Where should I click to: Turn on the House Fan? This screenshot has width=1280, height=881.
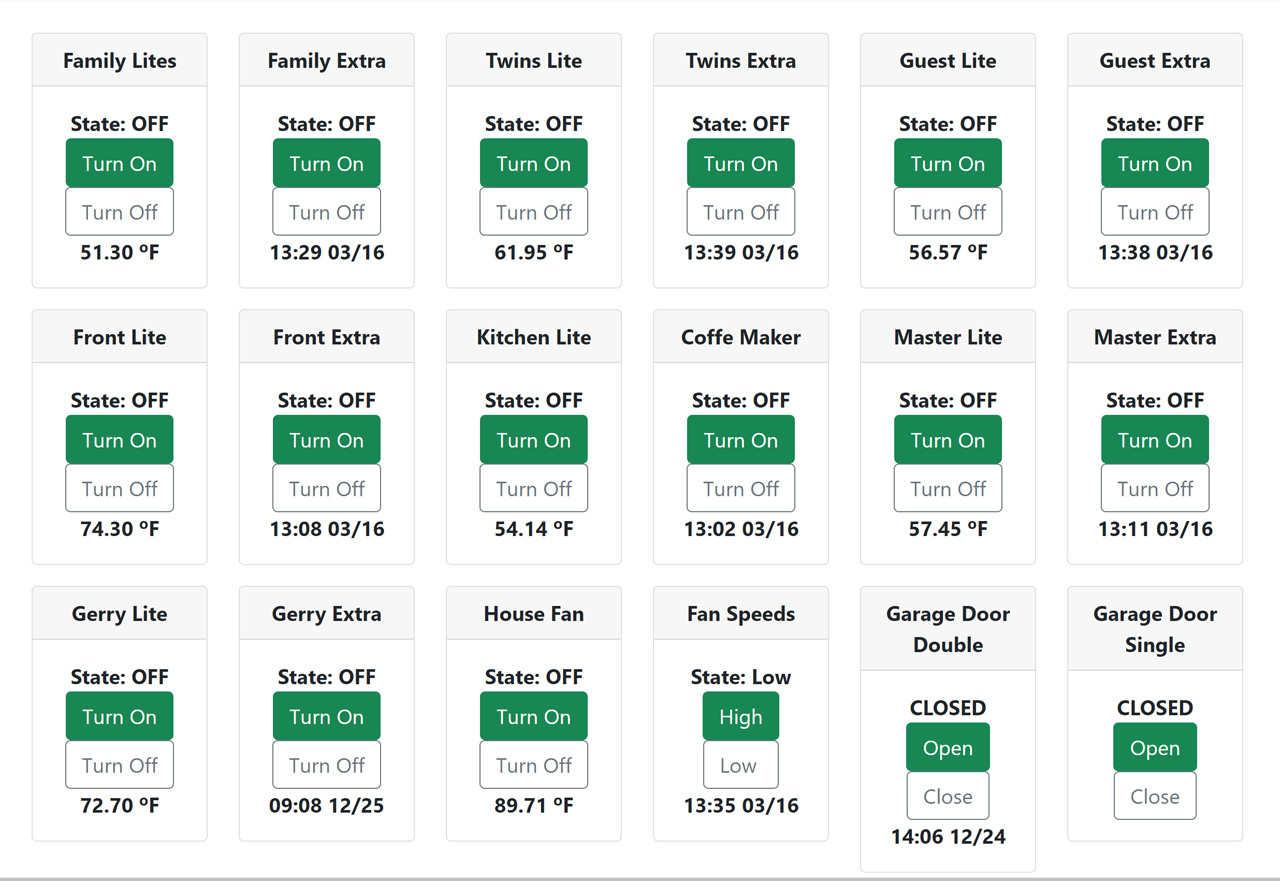(x=533, y=717)
